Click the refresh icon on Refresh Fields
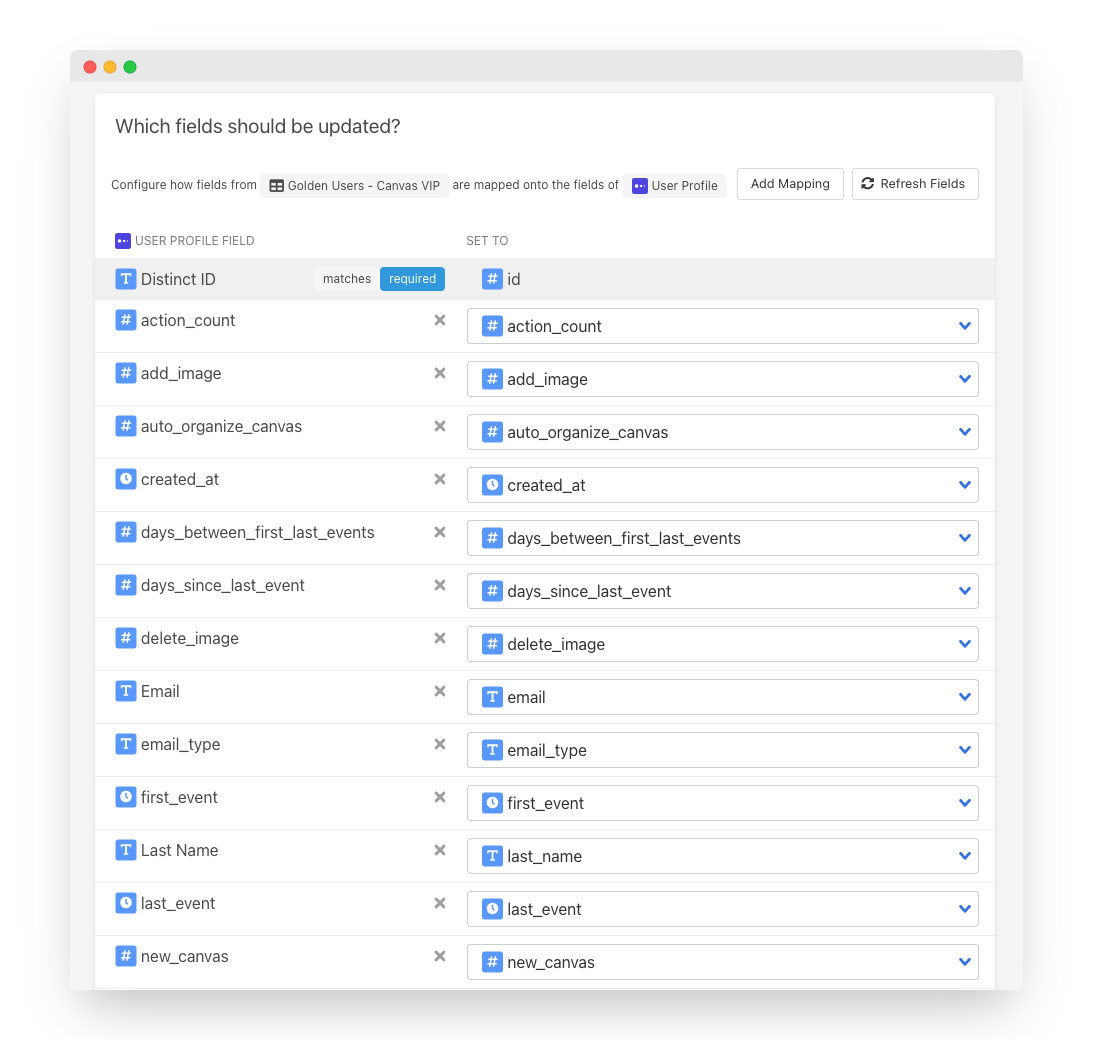This screenshot has height=1040, width=1093. (x=868, y=184)
